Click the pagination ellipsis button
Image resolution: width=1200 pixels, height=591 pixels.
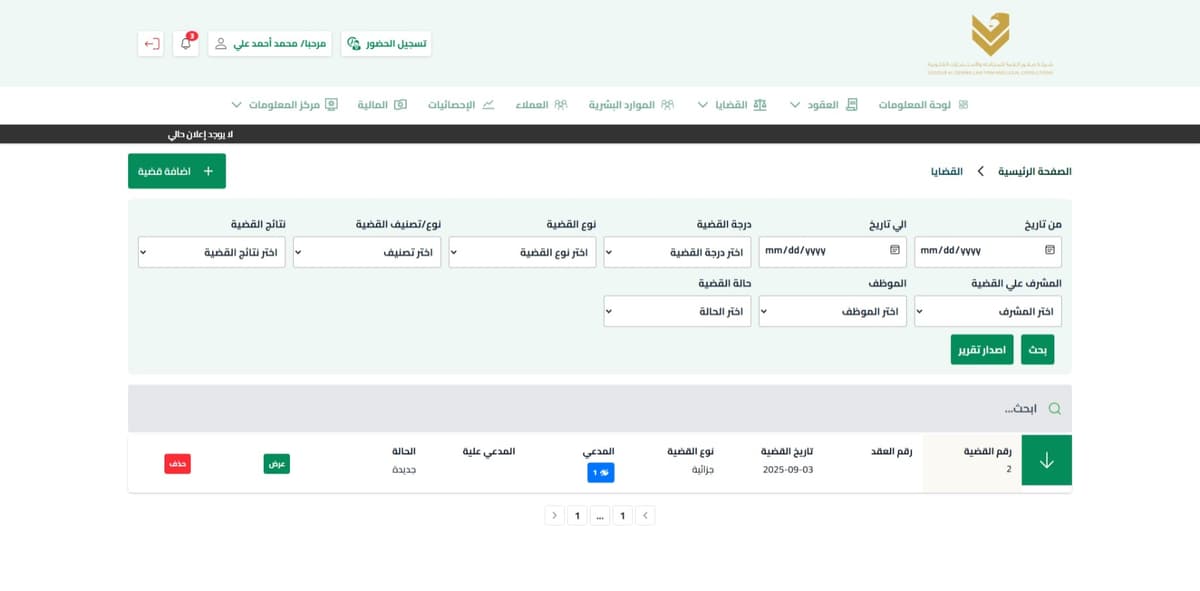[599, 516]
